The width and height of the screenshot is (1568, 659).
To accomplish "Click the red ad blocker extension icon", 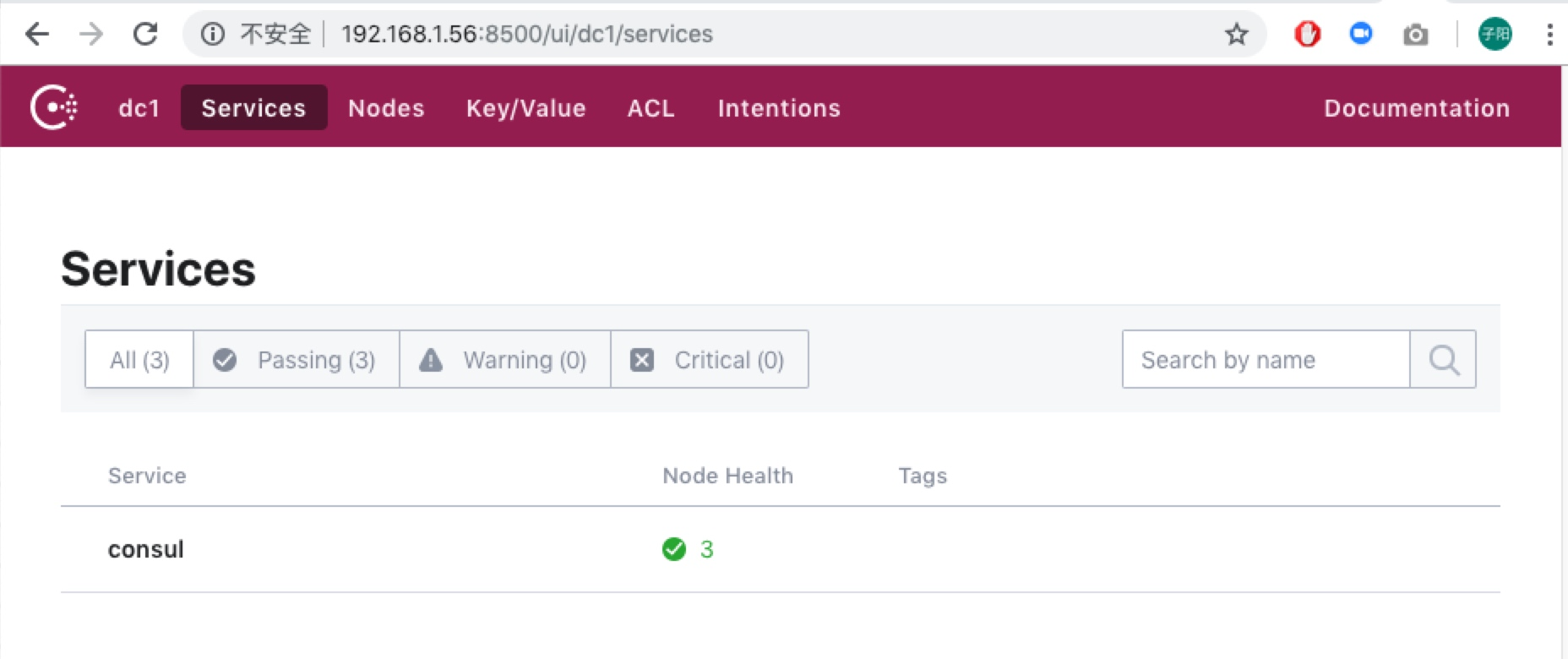I will (x=1307, y=34).
